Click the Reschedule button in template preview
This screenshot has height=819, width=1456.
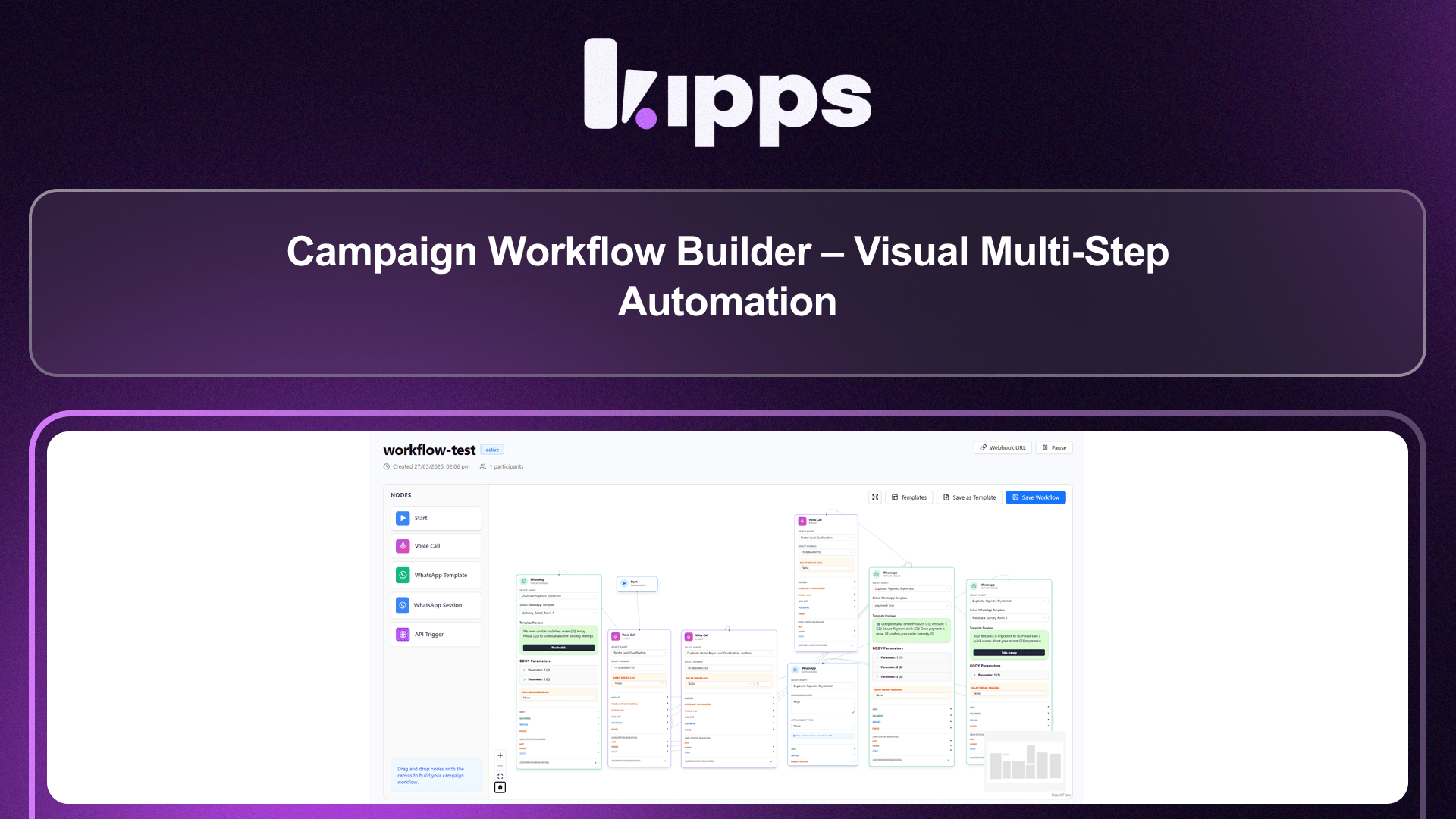coord(559,648)
